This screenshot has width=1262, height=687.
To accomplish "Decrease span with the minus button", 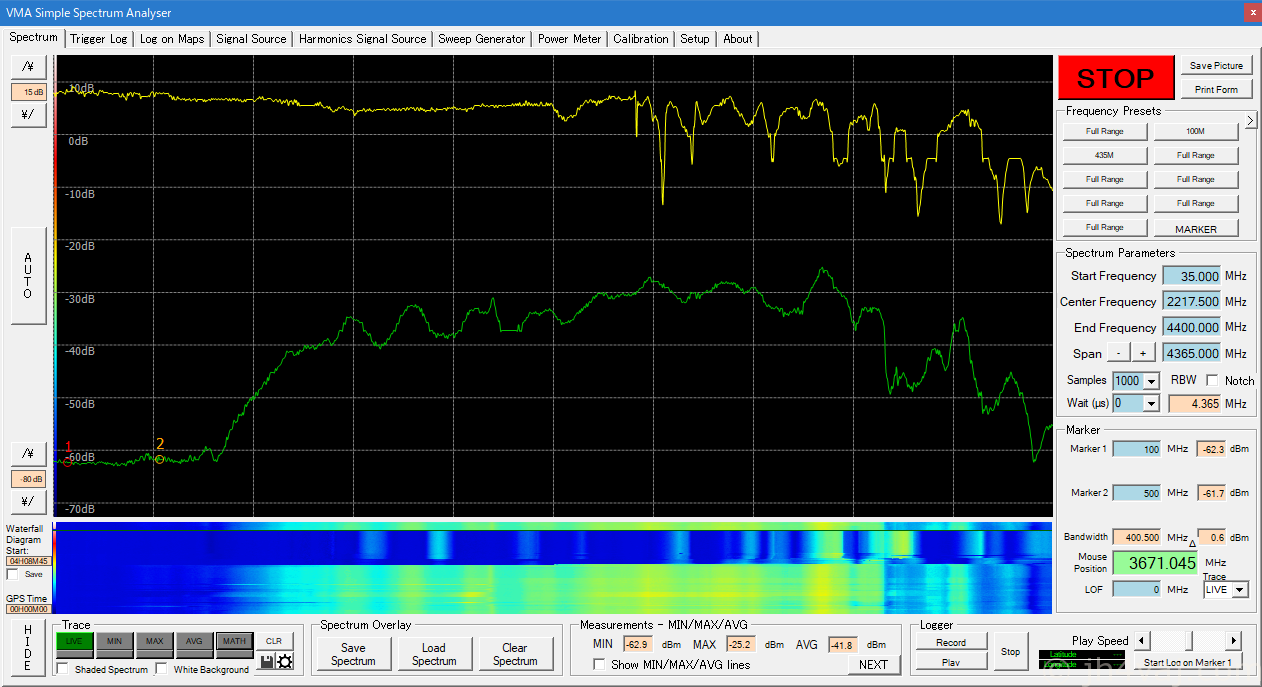I will [1120, 353].
